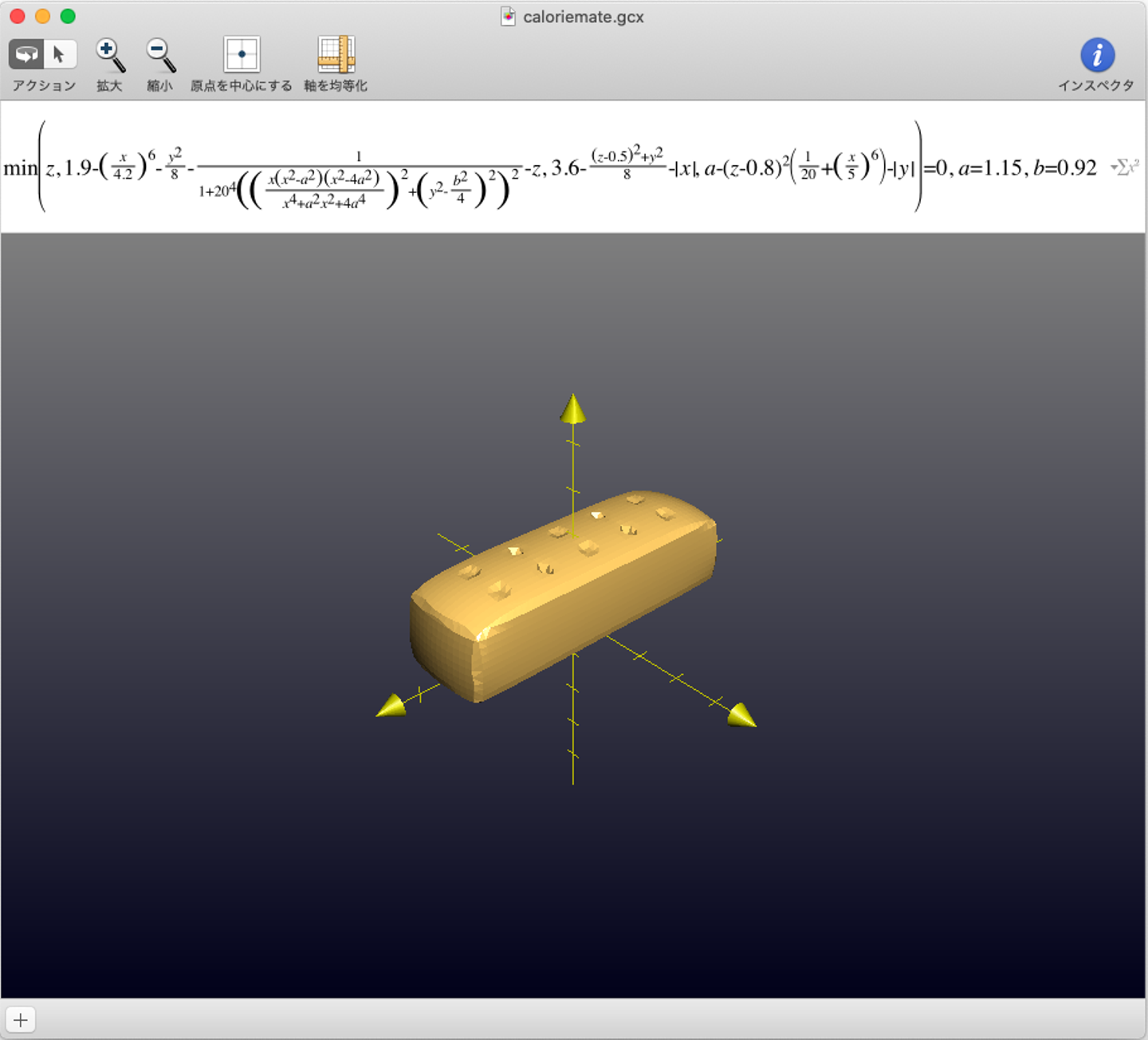
Task: Center the origin with 原点を中心にする
Action: pos(241,55)
